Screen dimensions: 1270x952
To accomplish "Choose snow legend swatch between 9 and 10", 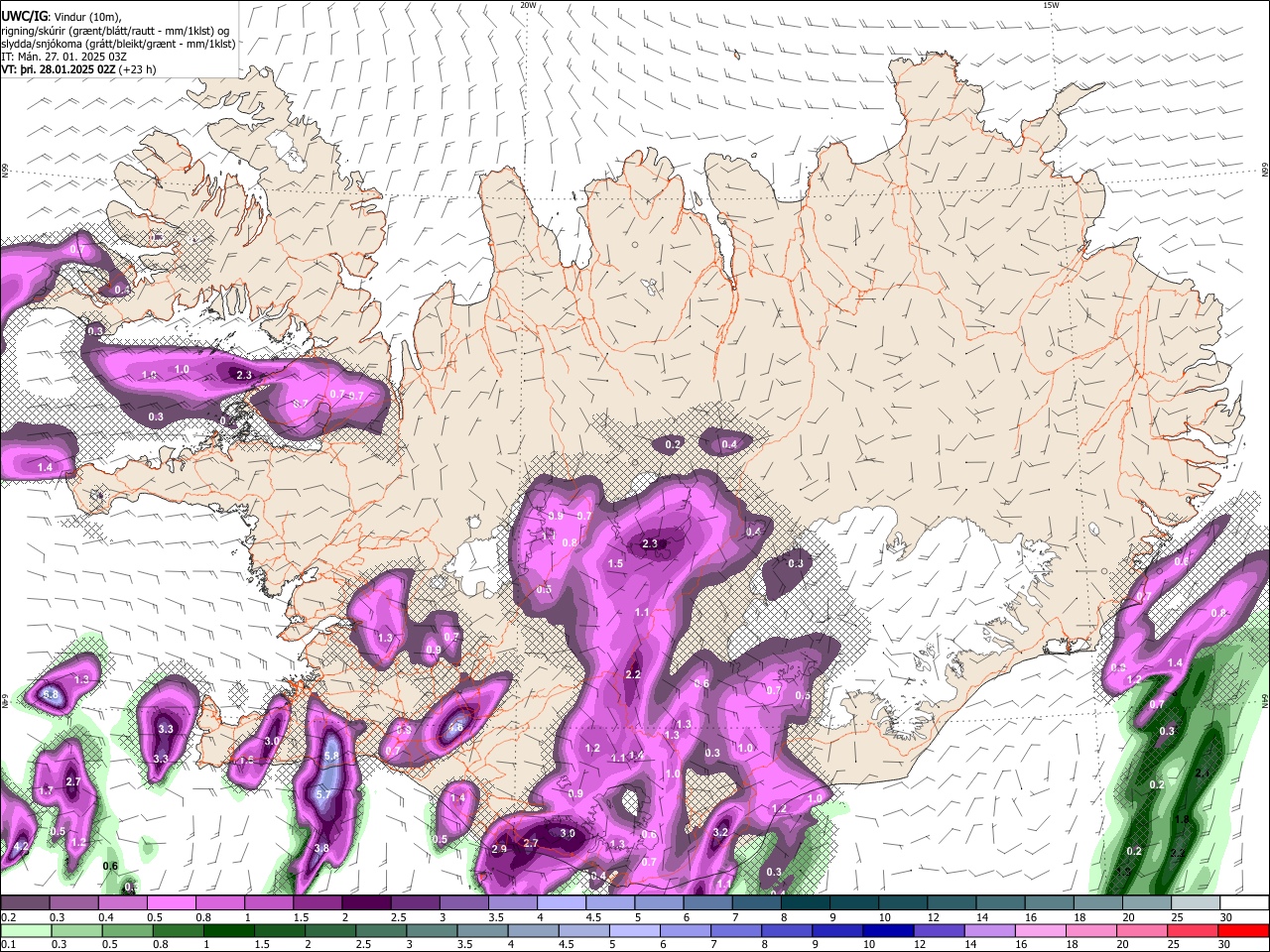I will [853, 902].
